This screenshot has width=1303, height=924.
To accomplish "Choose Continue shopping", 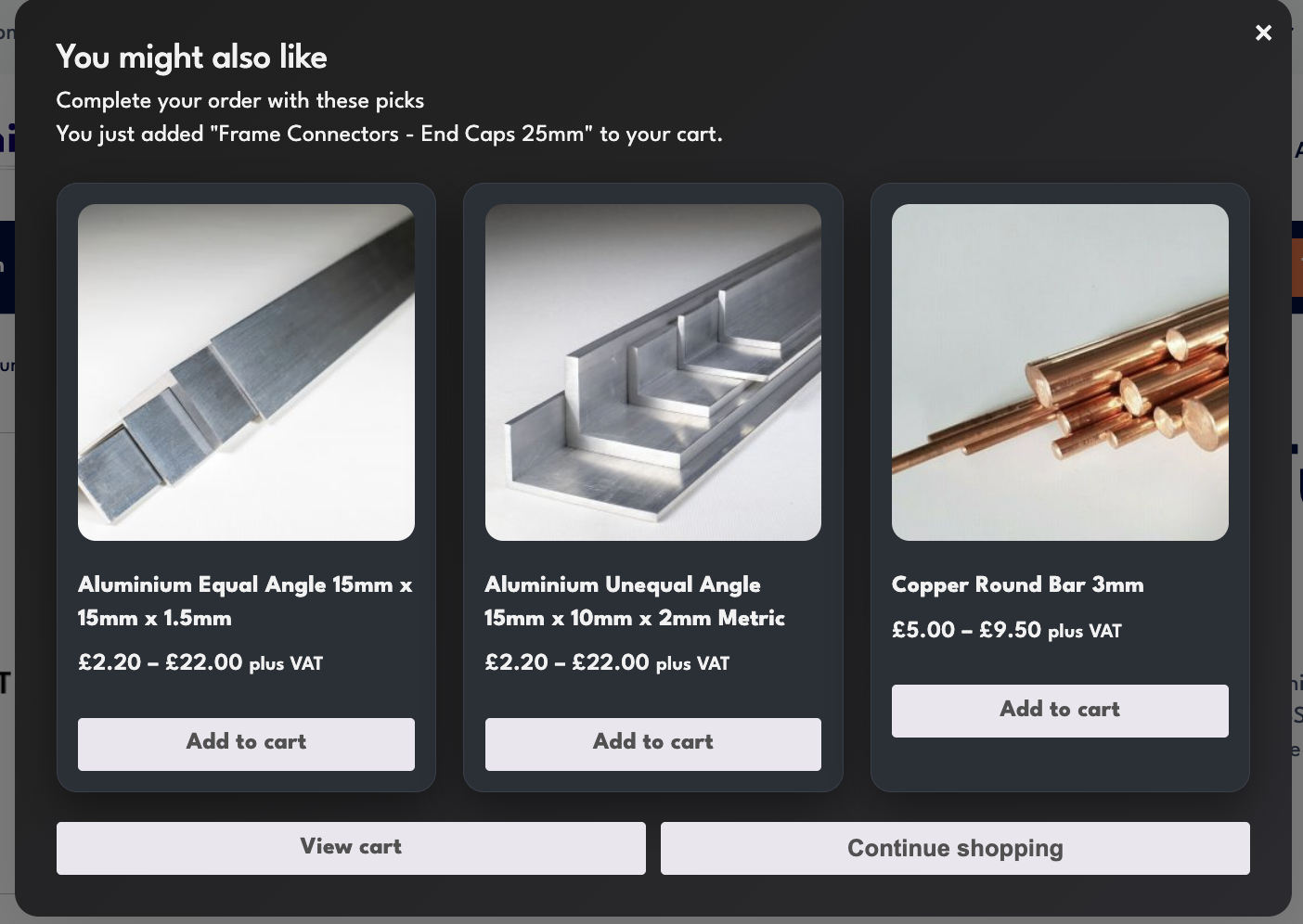I will pyautogui.click(x=955, y=848).
